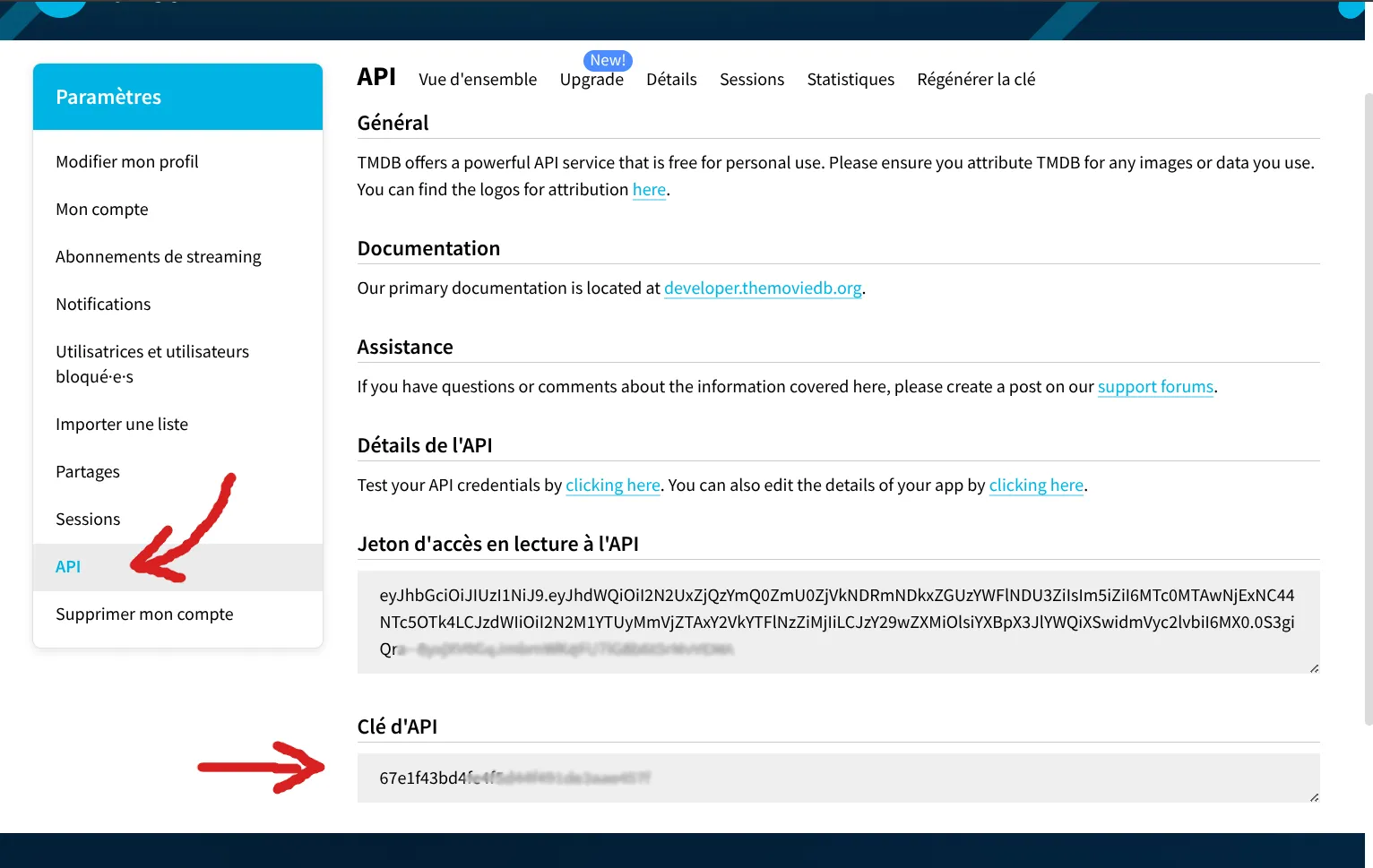Go to the Statistiques tab
The height and width of the screenshot is (868, 1373).
tap(851, 80)
